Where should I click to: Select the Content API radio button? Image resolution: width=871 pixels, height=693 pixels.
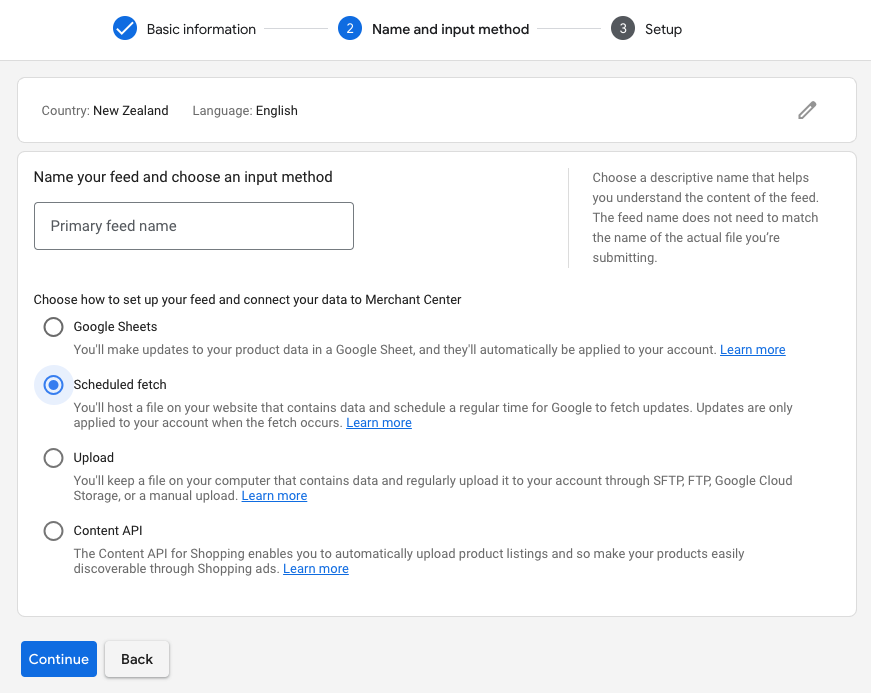click(53, 531)
